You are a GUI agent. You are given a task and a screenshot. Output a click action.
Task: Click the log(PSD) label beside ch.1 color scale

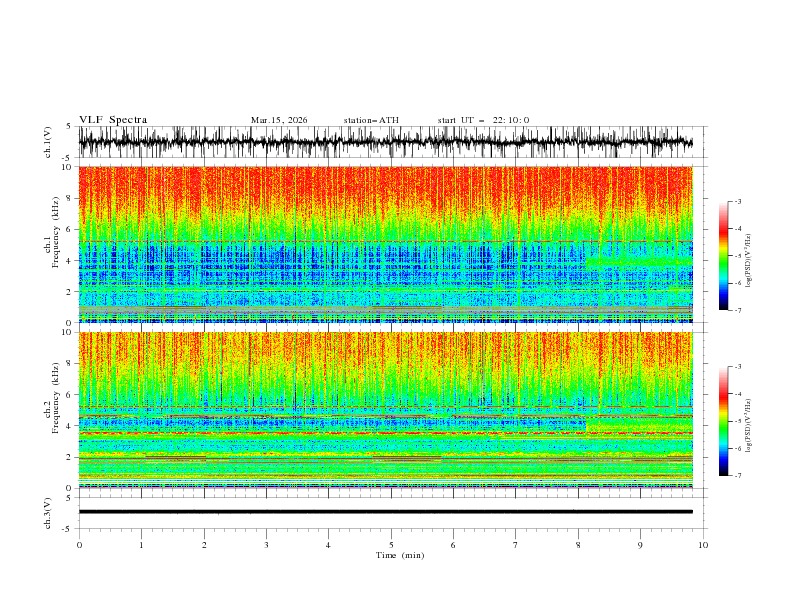[x=748, y=261]
